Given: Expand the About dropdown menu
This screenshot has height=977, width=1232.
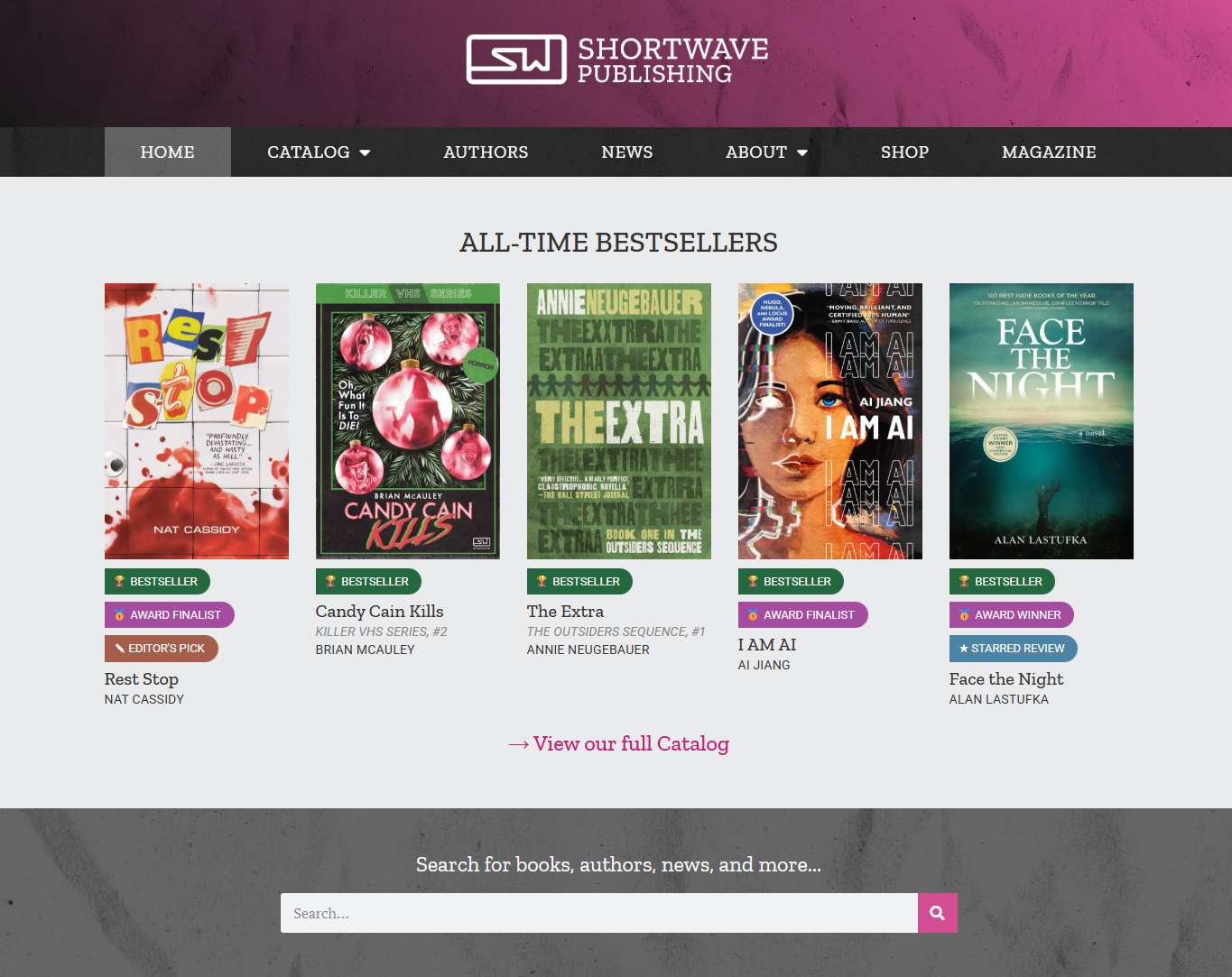Looking at the screenshot, I should tap(766, 152).
